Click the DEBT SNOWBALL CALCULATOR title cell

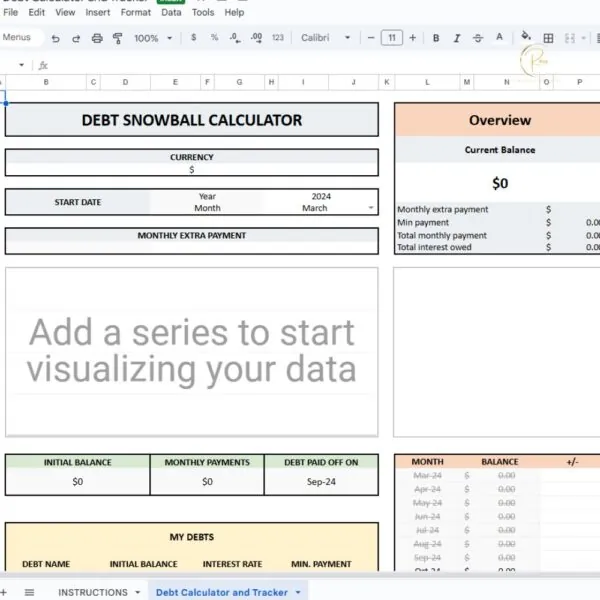tap(192, 120)
